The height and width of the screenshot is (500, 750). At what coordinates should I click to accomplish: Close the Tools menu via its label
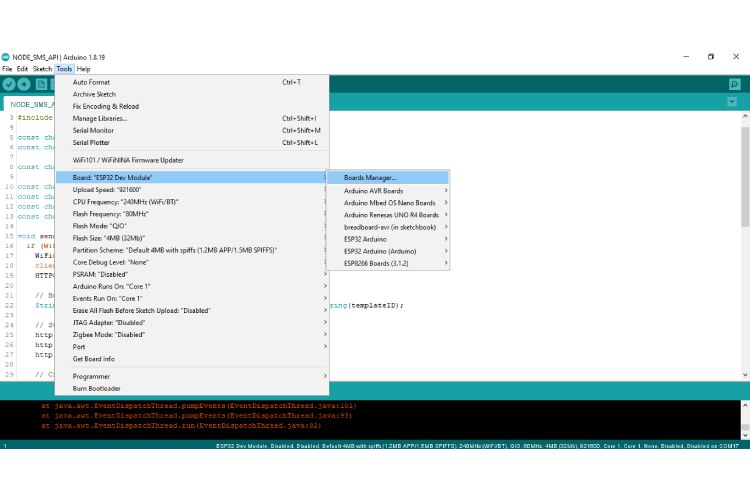coord(64,69)
